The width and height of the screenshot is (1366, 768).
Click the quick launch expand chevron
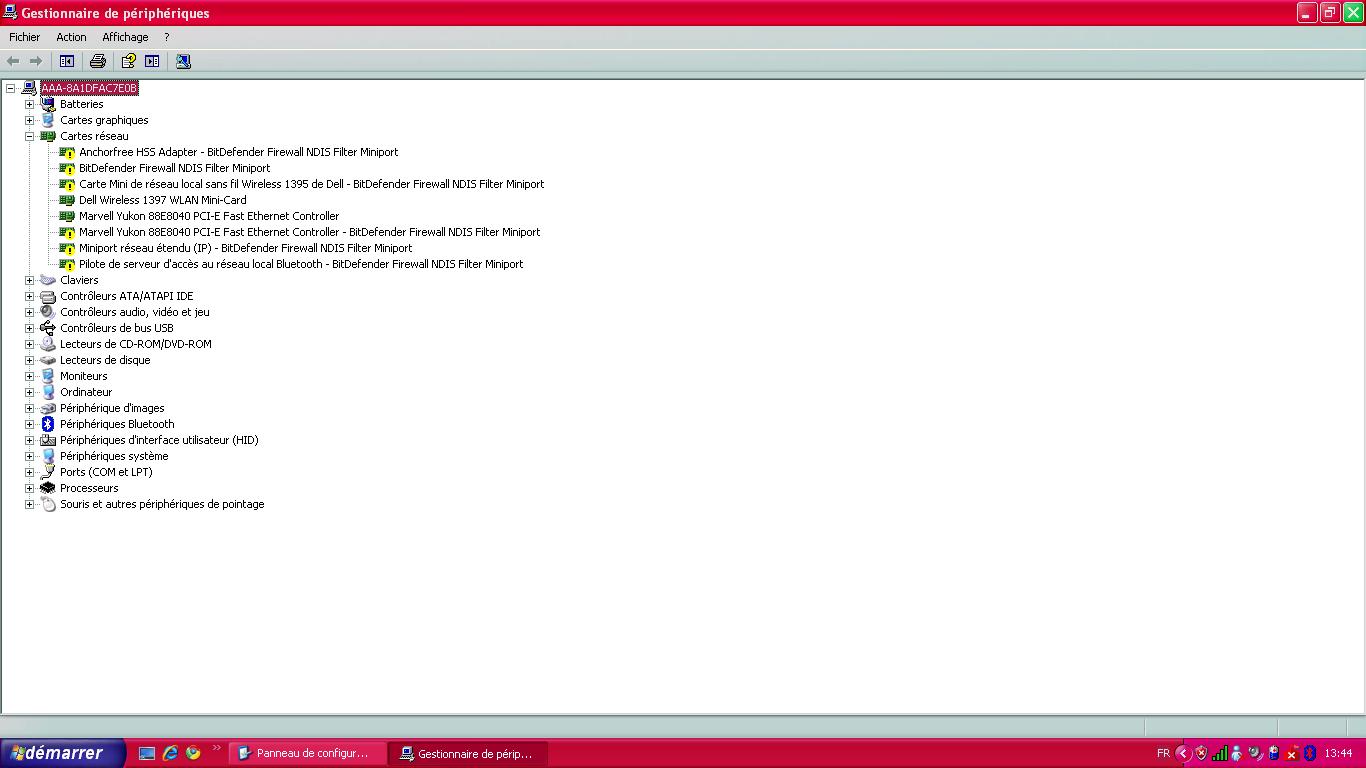pos(216,747)
